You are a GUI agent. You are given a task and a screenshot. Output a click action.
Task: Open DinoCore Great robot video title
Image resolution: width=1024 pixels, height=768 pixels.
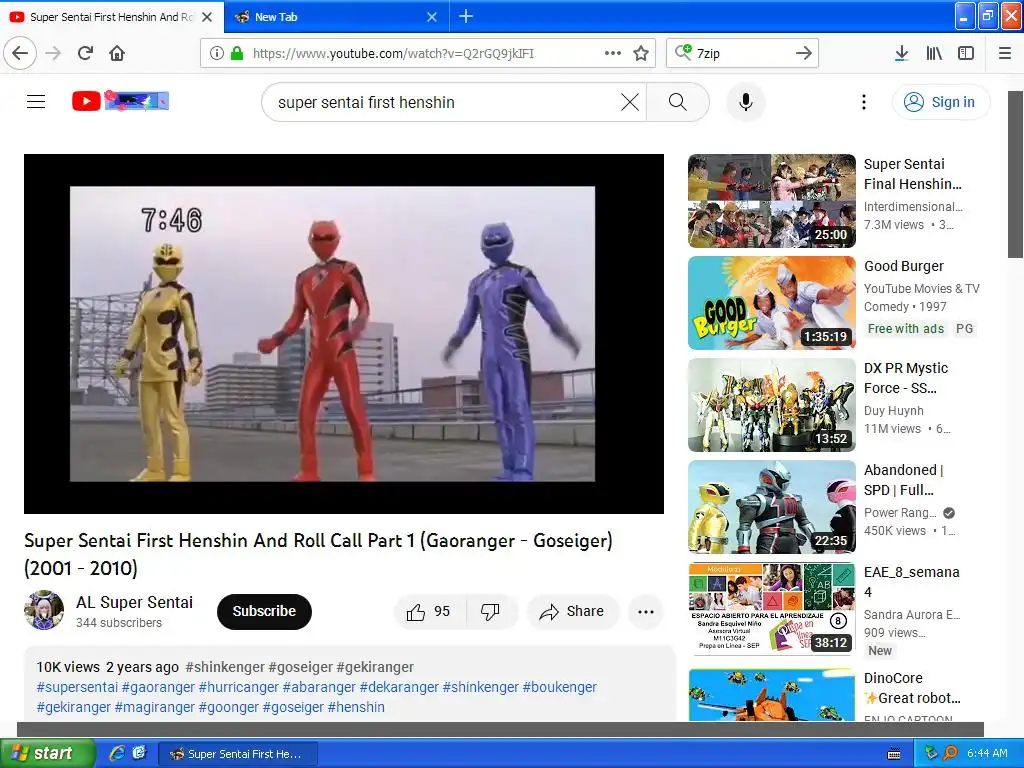click(912, 688)
